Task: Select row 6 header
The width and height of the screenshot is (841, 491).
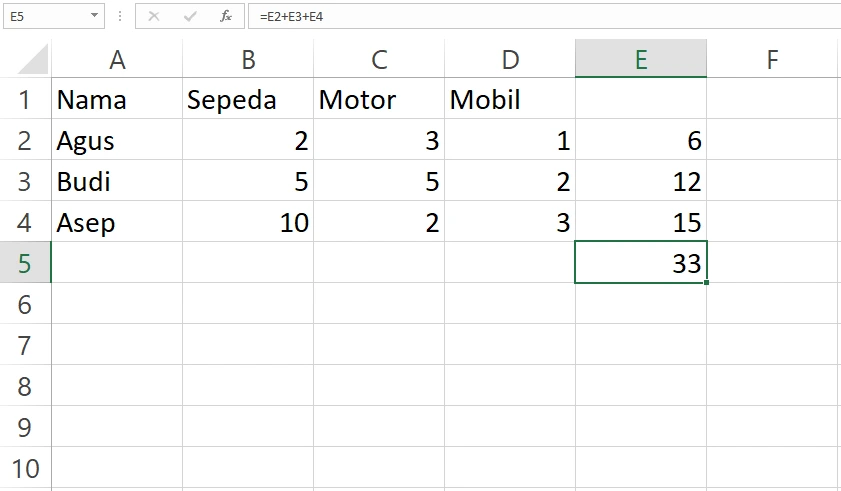Action: tap(25, 304)
